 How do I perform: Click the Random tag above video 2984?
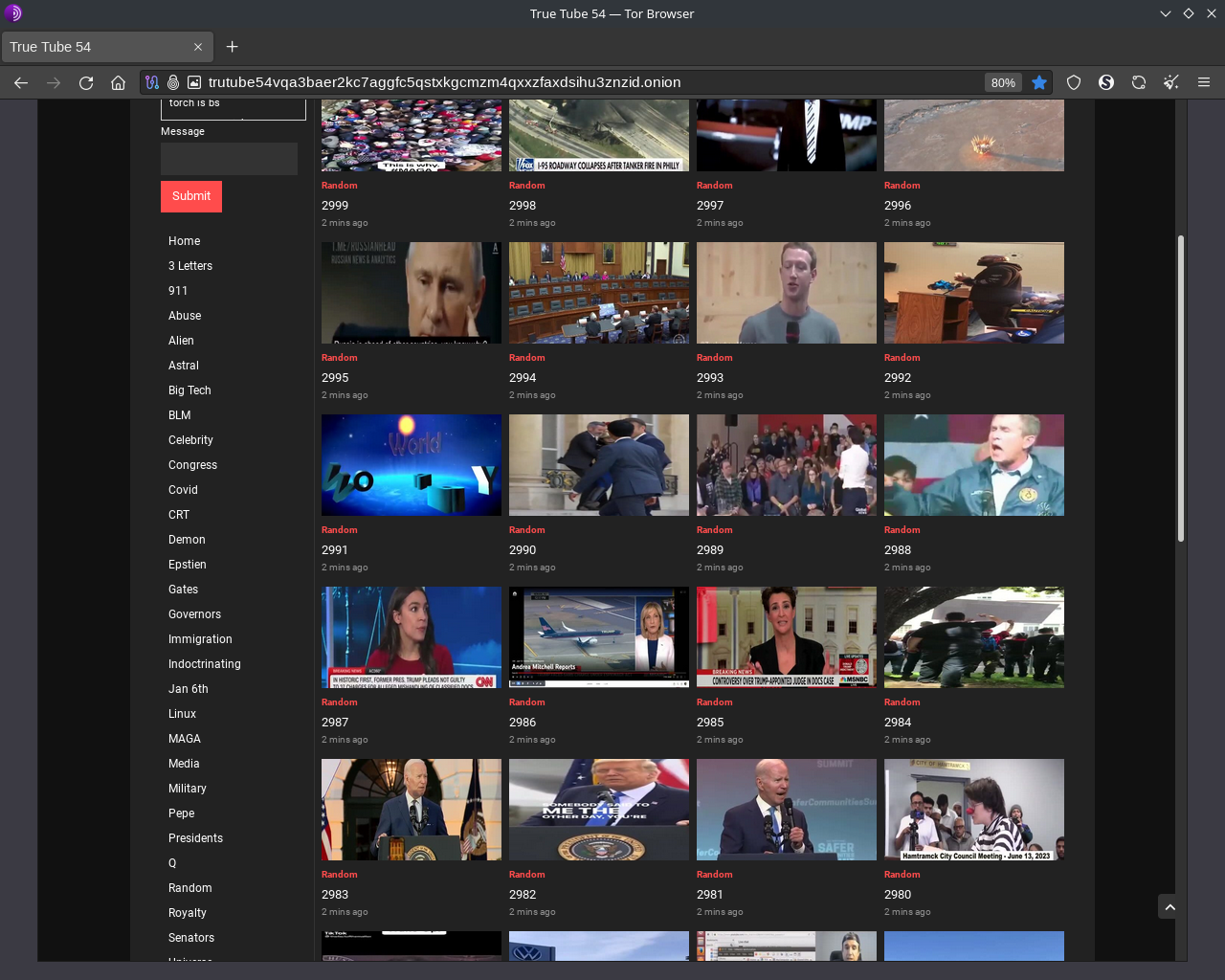coord(902,702)
